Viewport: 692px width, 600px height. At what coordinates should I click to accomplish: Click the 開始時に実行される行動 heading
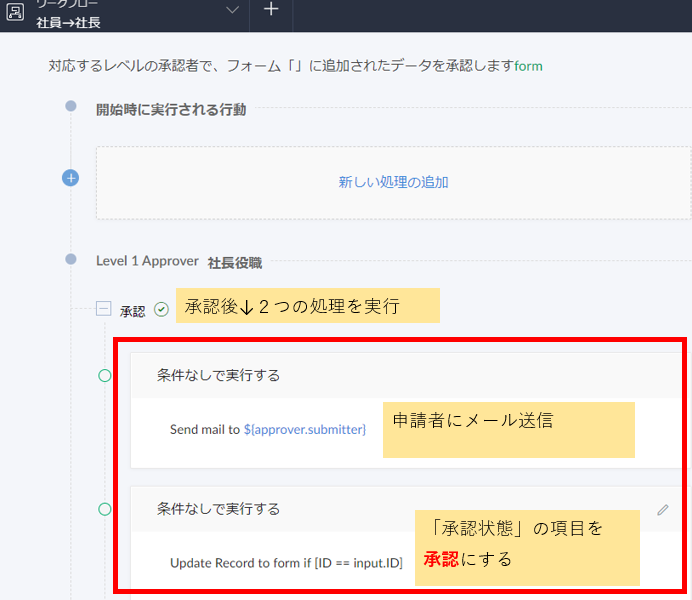pyautogui.click(x=171, y=109)
